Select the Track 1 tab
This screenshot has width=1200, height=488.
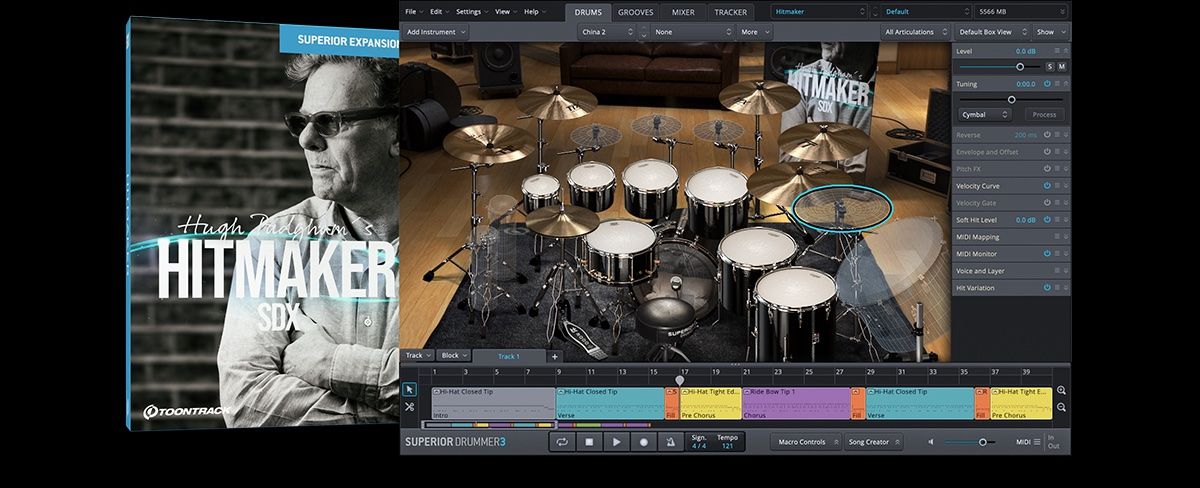tap(509, 356)
